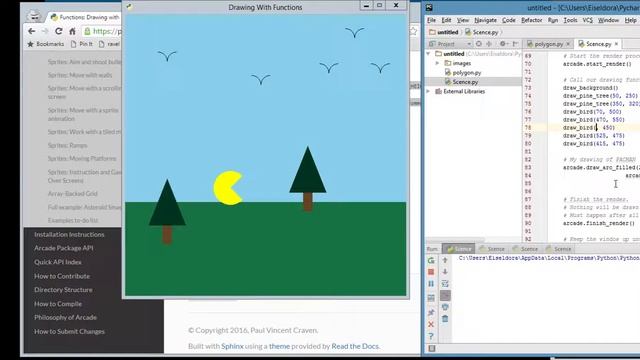
Task: Open How to Compile link
Action: coord(58,304)
